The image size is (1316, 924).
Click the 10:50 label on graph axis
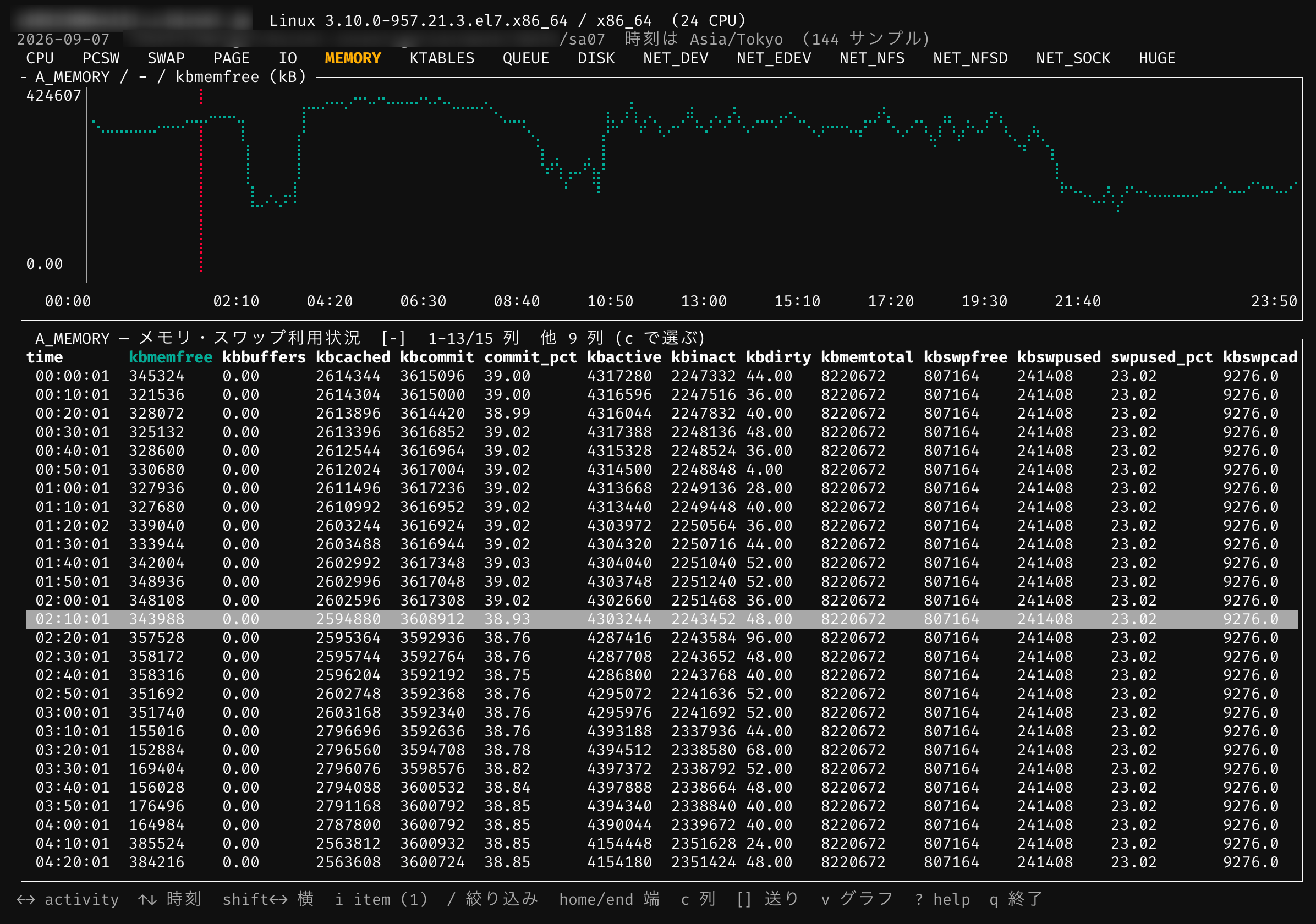[x=610, y=301]
